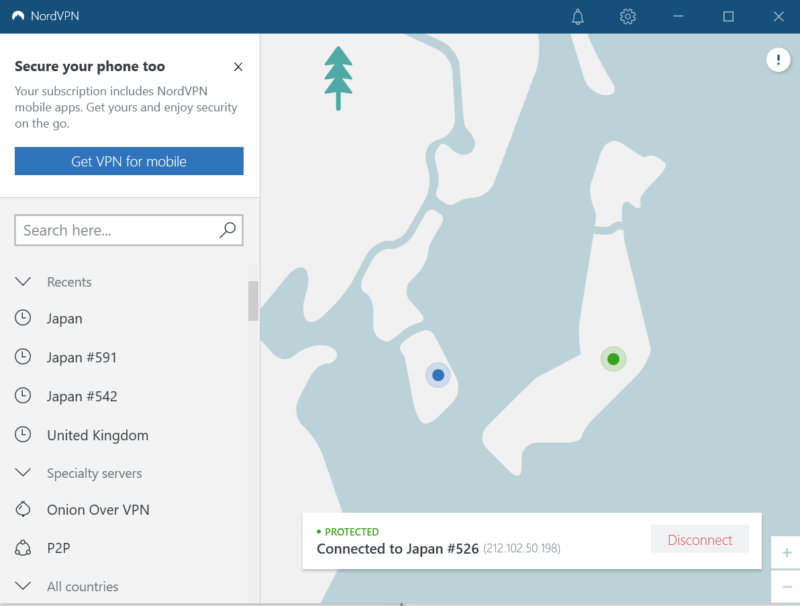Select Japan #542 from recents
Screen dimensions: 800x606
(82, 396)
